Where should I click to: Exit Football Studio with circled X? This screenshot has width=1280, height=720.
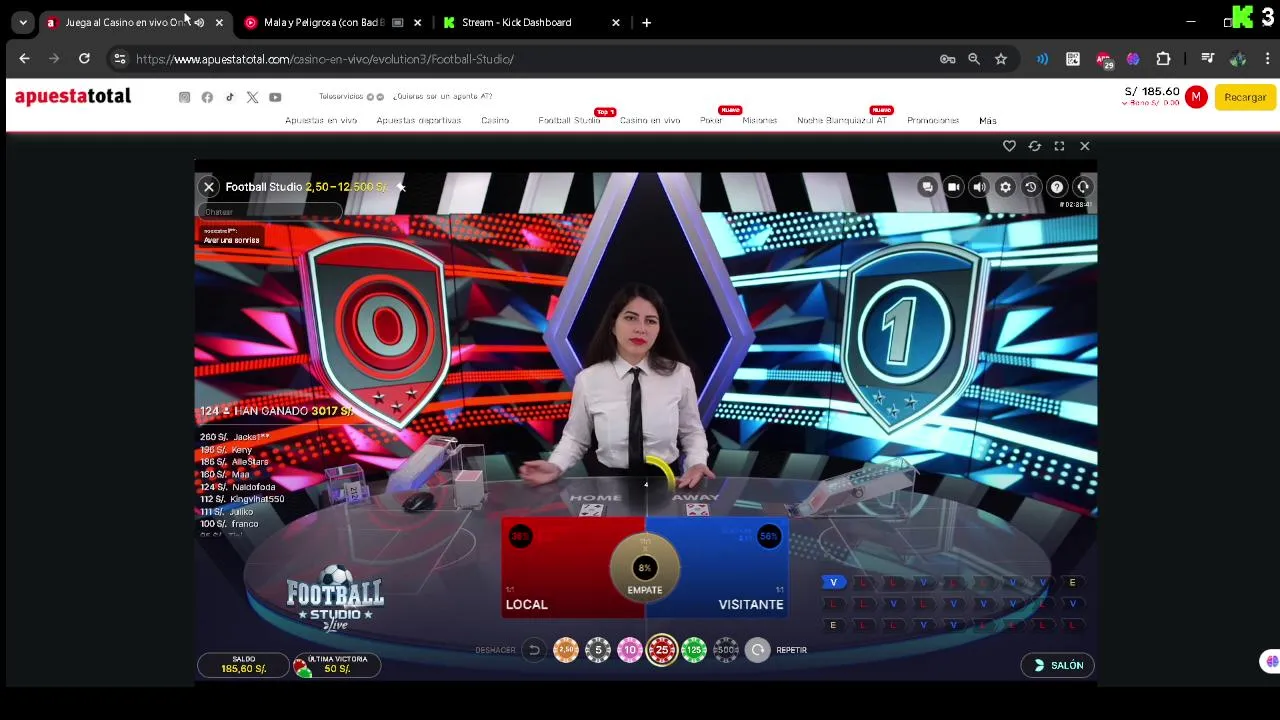(209, 187)
